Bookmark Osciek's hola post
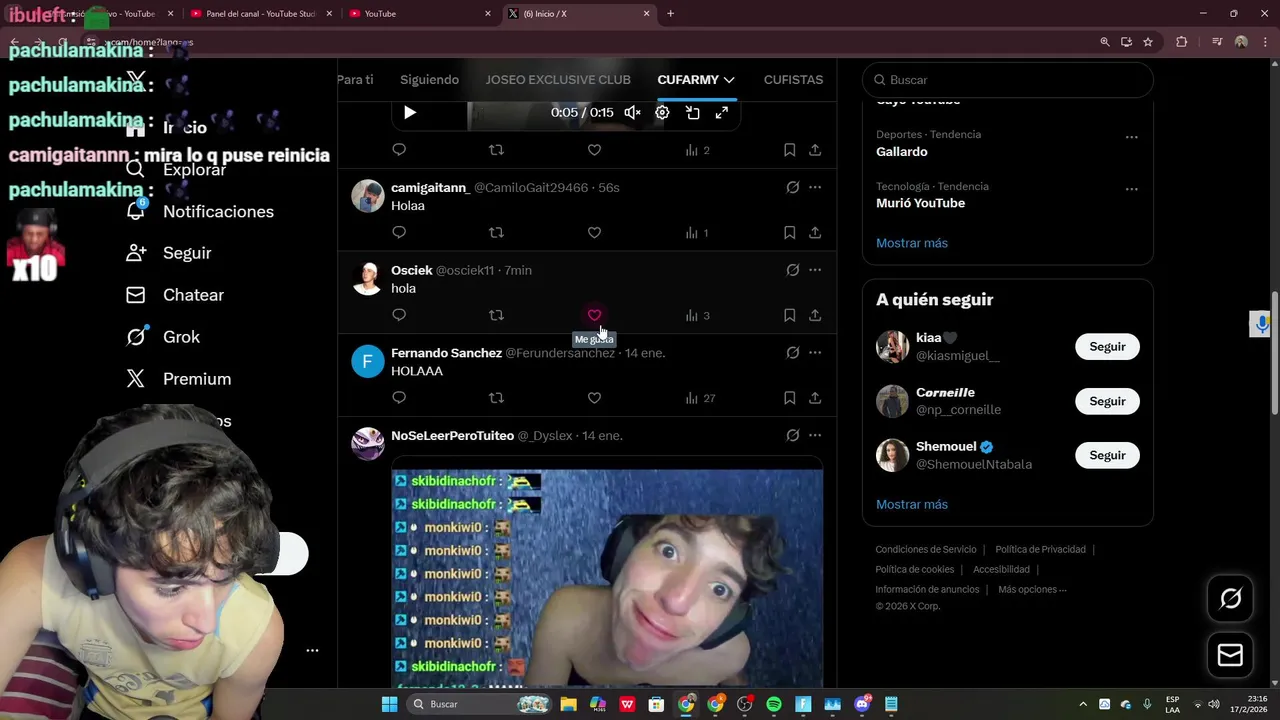 789,315
